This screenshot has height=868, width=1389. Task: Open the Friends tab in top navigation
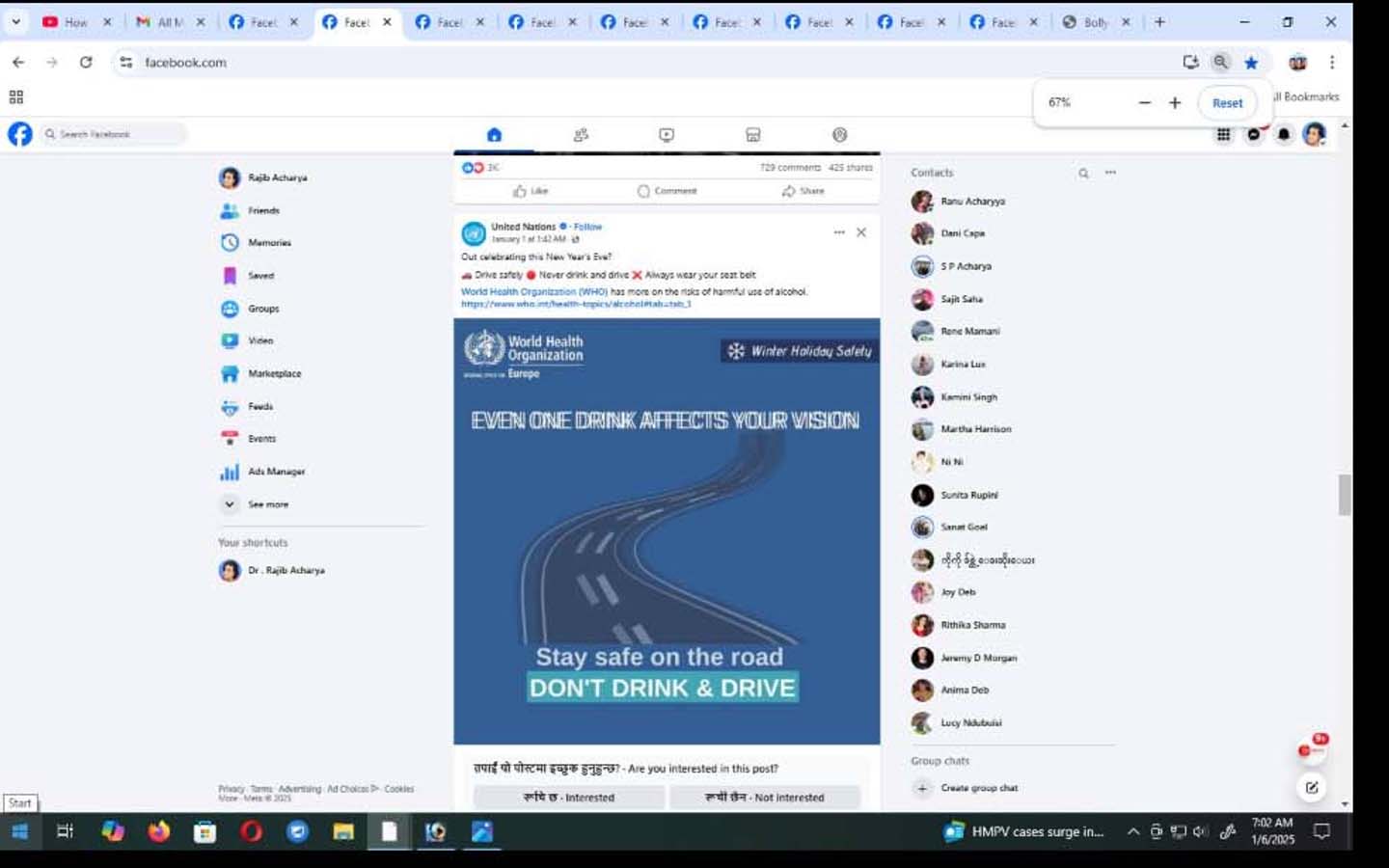pos(581,135)
